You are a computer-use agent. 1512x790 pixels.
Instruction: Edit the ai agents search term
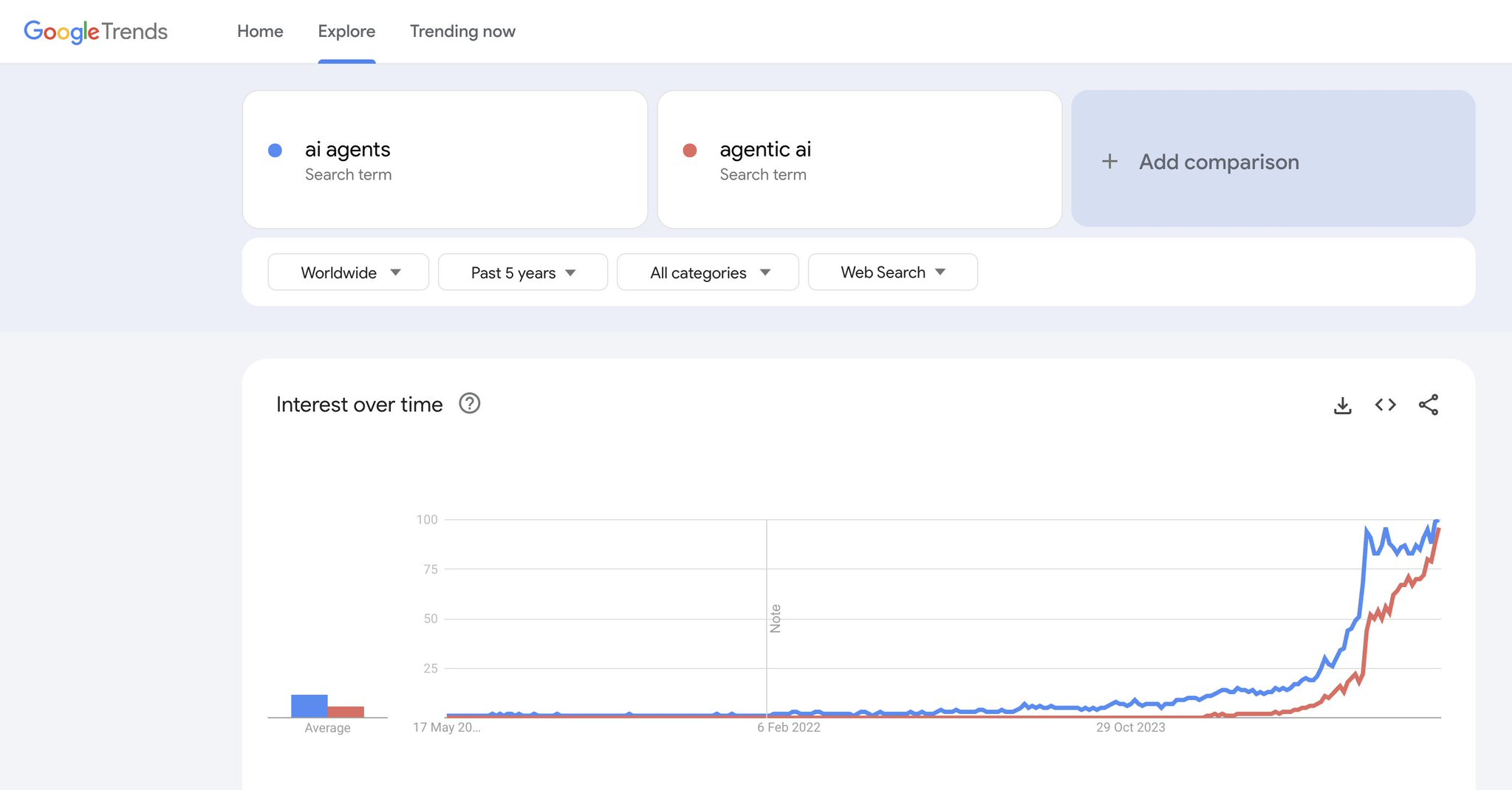point(445,159)
